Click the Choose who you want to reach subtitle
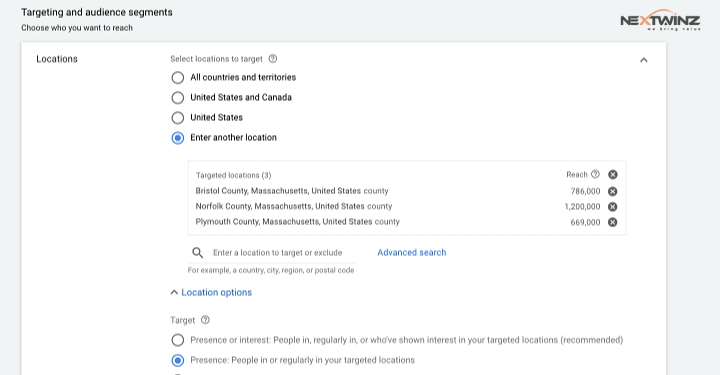This screenshot has height=375, width=720. [77, 28]
